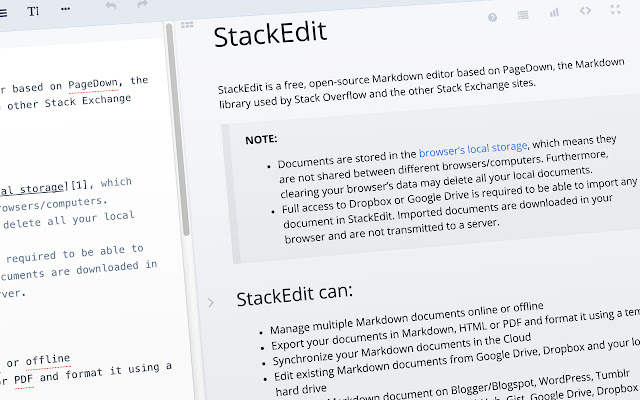Image resolution: width=640 pixels, height=400 pixels.
Task: Open the help question mark icon
Action: [492, 18]
